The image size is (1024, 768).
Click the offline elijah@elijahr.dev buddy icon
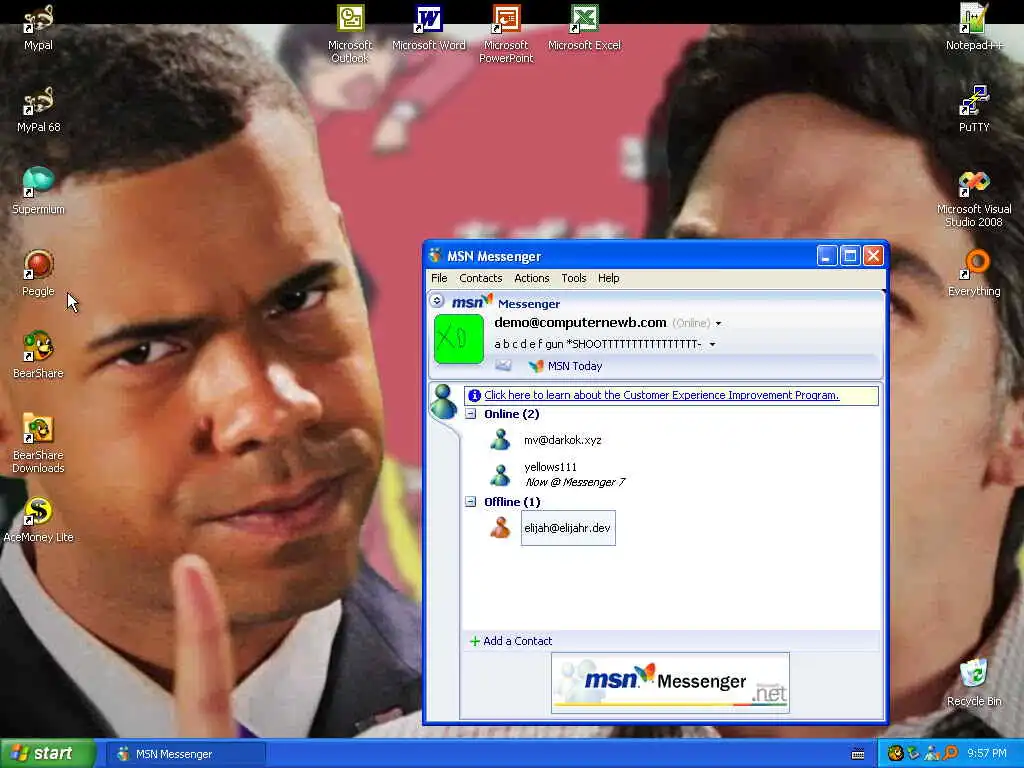(x=500, y=528)
